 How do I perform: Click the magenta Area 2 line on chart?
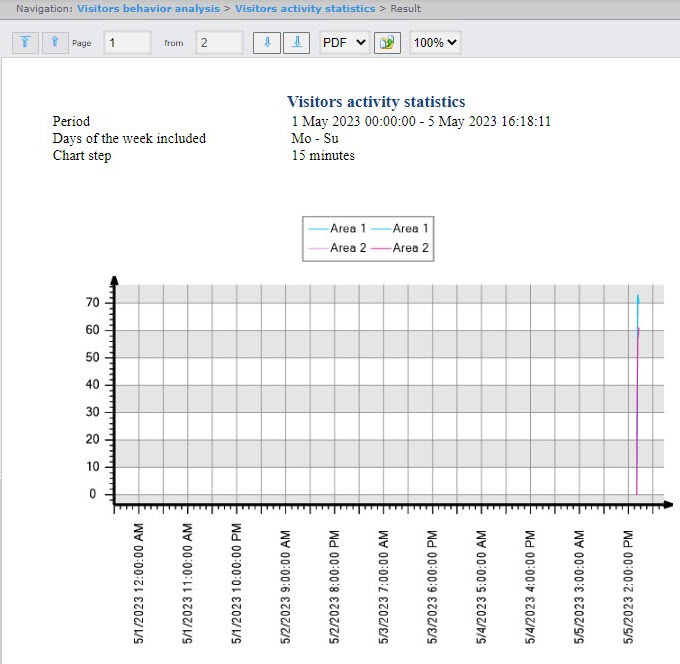(x=637, y=420)
